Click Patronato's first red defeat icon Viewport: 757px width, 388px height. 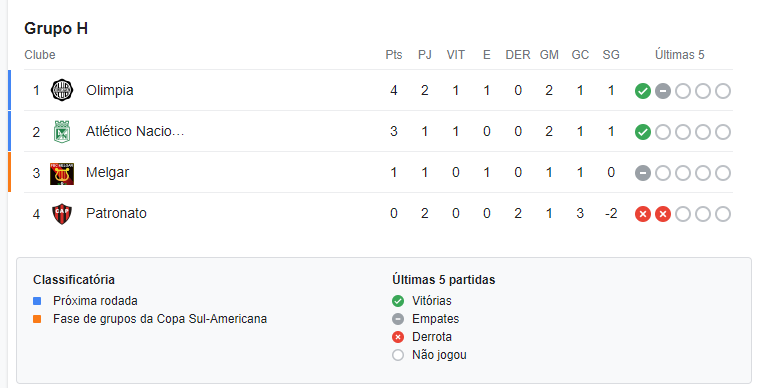point(643,214)
